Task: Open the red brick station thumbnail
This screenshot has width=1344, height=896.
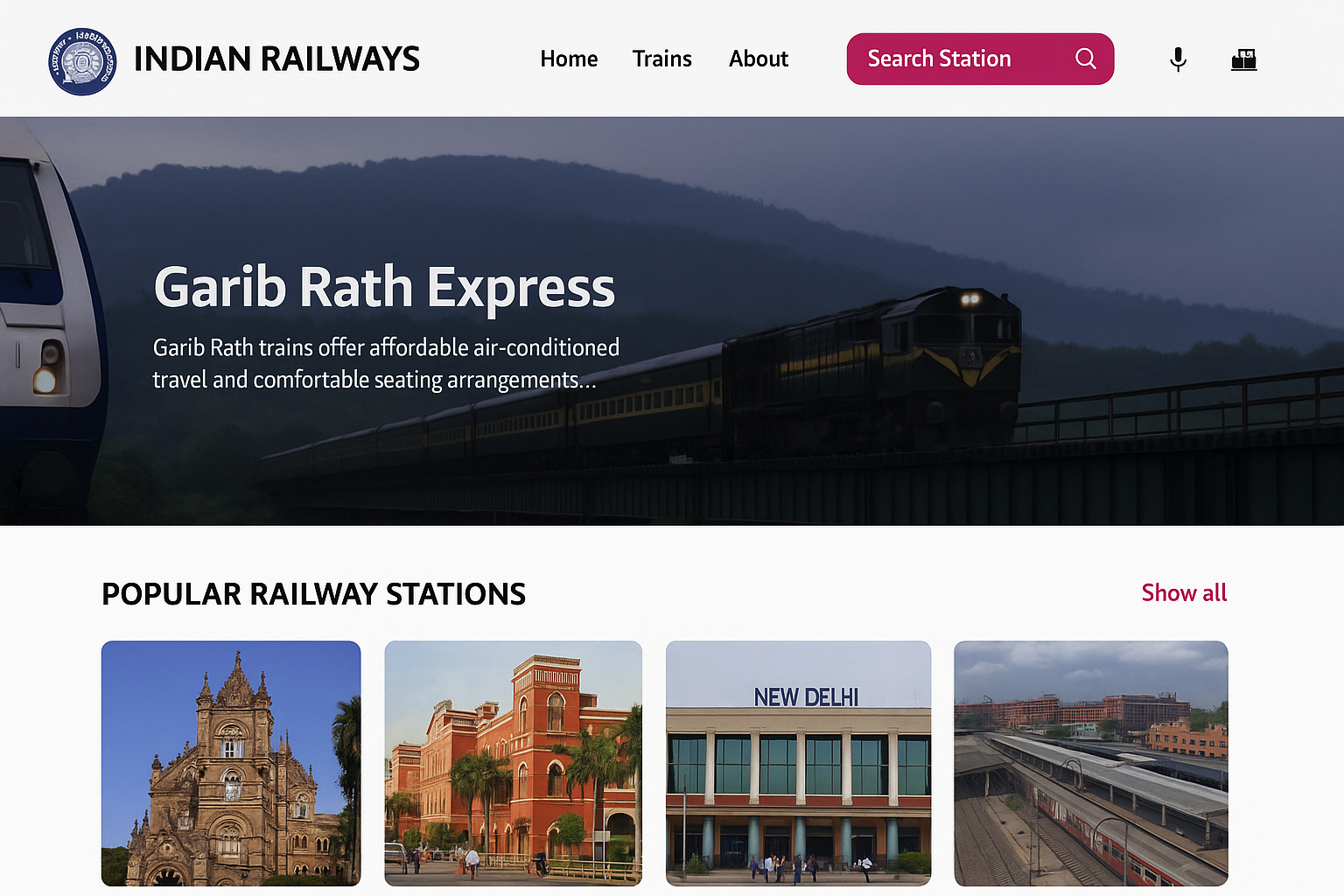Action: pos(513,763)
